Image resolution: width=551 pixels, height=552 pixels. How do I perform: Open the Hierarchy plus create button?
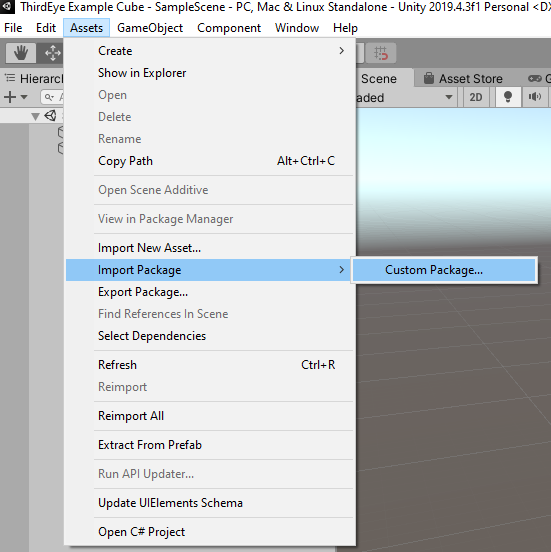click(11, 97)
